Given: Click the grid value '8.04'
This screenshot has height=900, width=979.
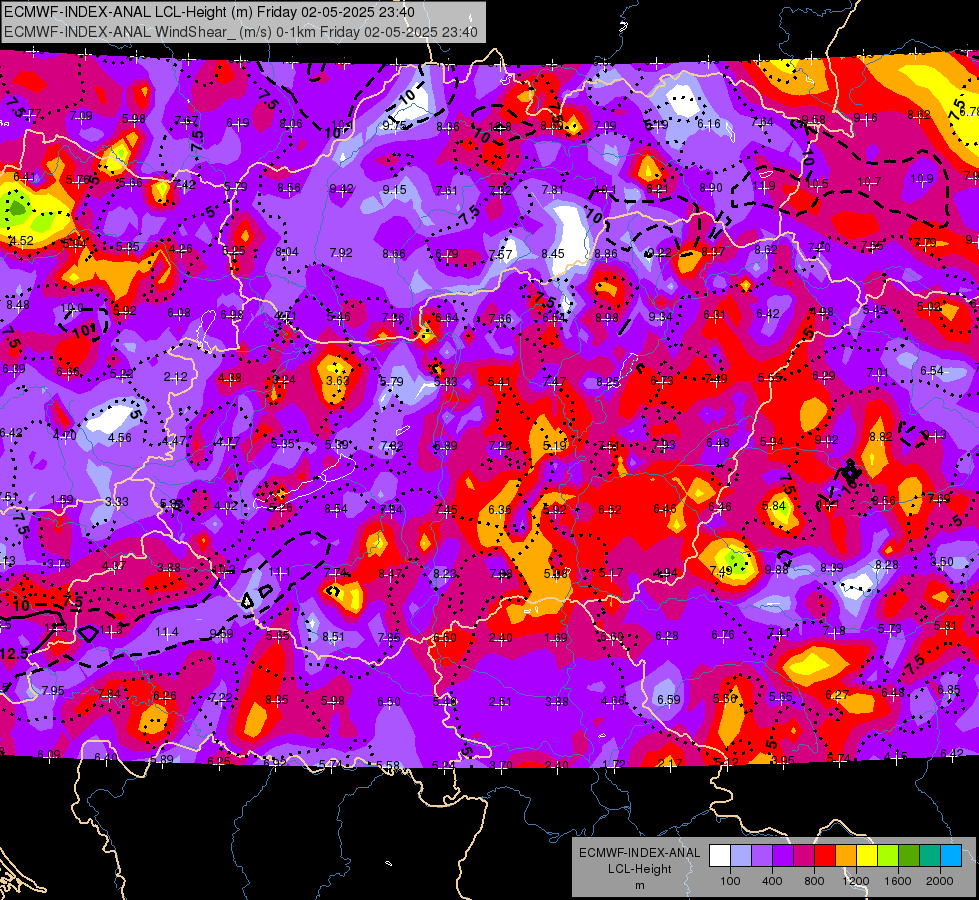Looking at the screenshot, I should coord(287,252).
